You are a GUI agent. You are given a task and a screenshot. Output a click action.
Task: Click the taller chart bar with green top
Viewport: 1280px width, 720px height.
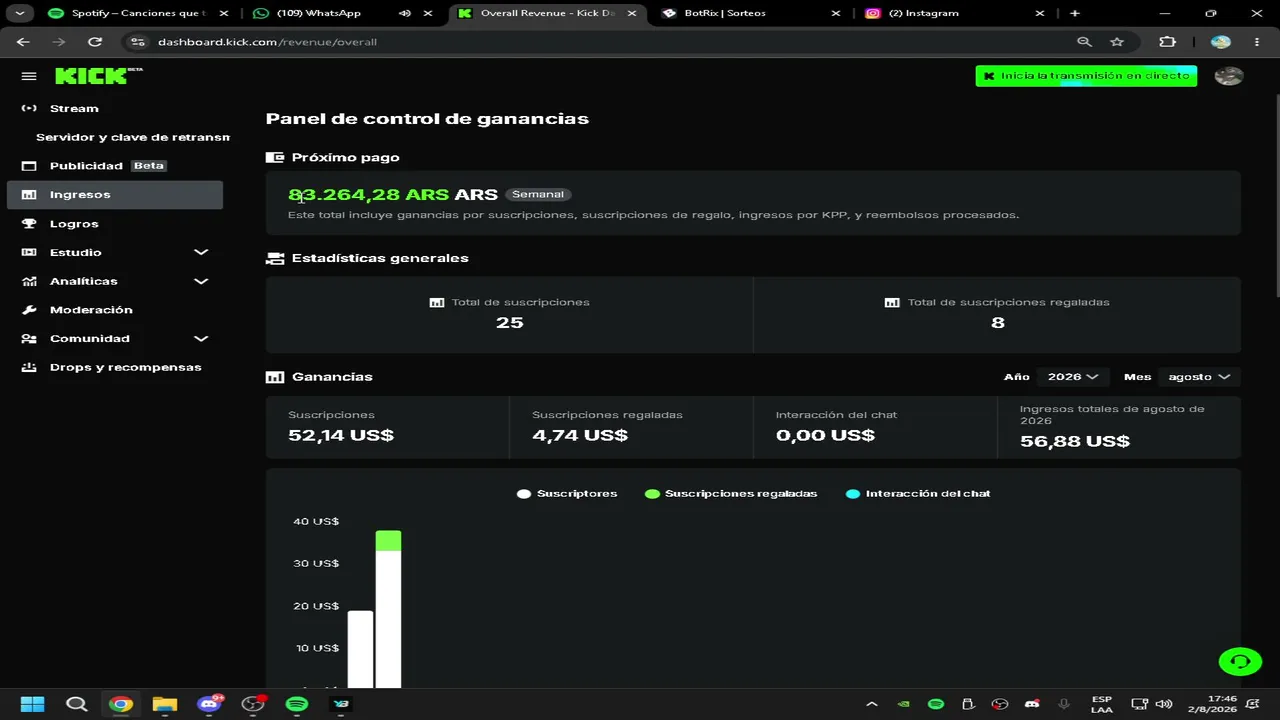pos(388,609)
